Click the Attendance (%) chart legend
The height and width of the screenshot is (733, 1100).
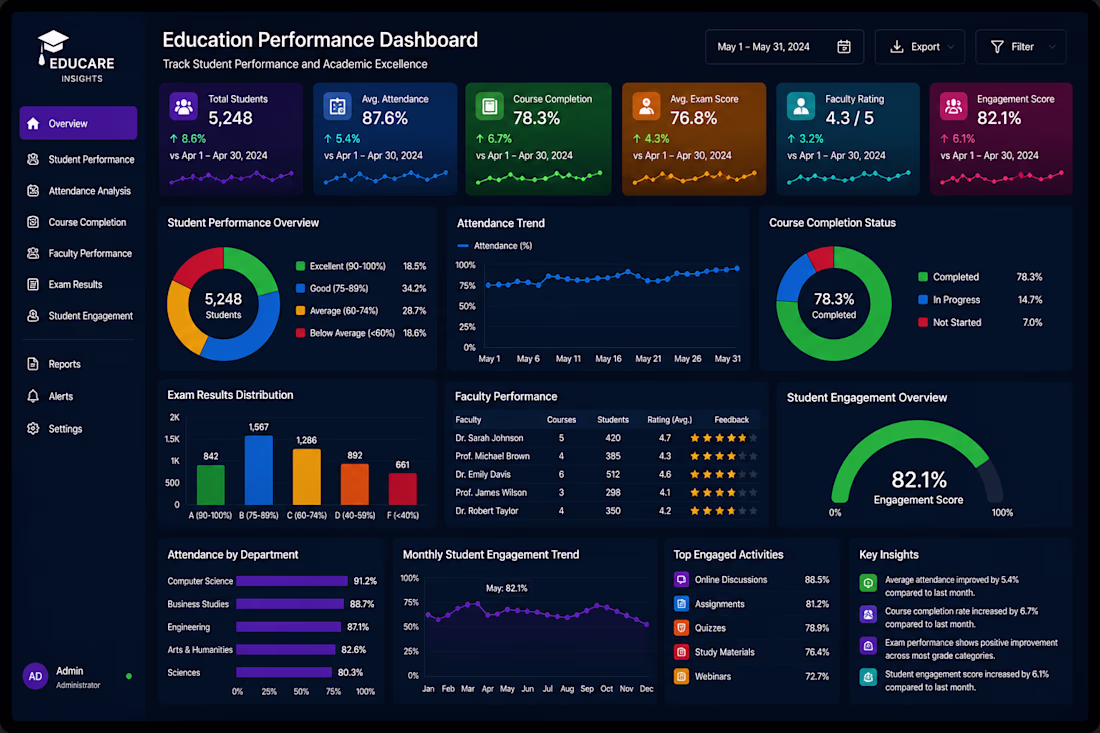pos(495,246)
